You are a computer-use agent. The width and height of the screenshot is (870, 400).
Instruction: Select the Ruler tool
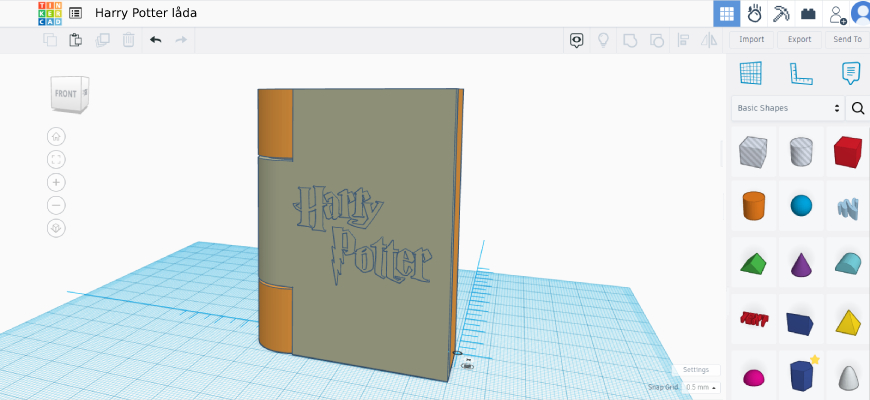point(801,73)
